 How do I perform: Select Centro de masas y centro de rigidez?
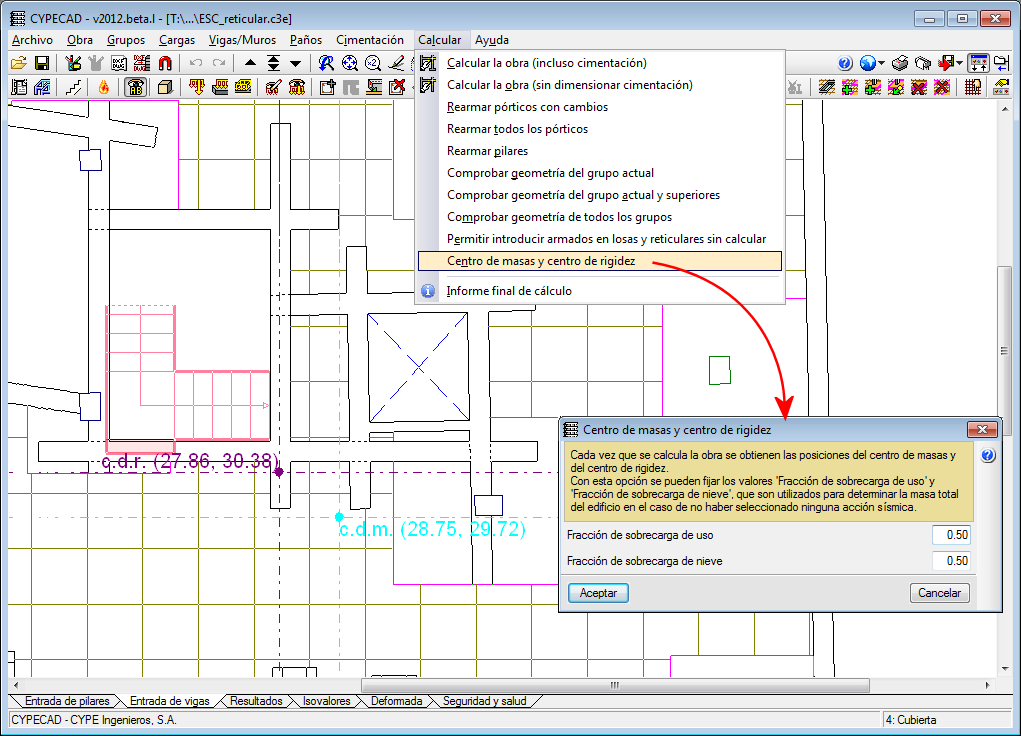point(600,261)
